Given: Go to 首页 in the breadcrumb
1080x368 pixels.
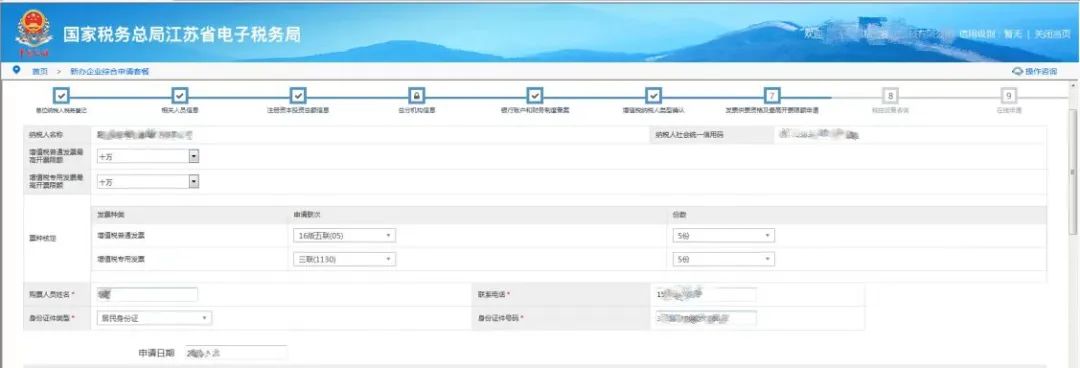Looking at the screenshot, I should pyautogui.click(x=40, y=72).
